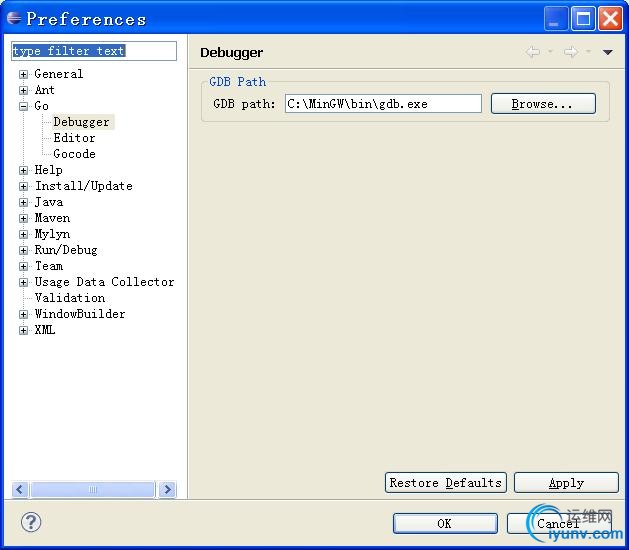Screen dimensions: 629x550
Task: Minimize the Preferences window
Action: (556, 19)
